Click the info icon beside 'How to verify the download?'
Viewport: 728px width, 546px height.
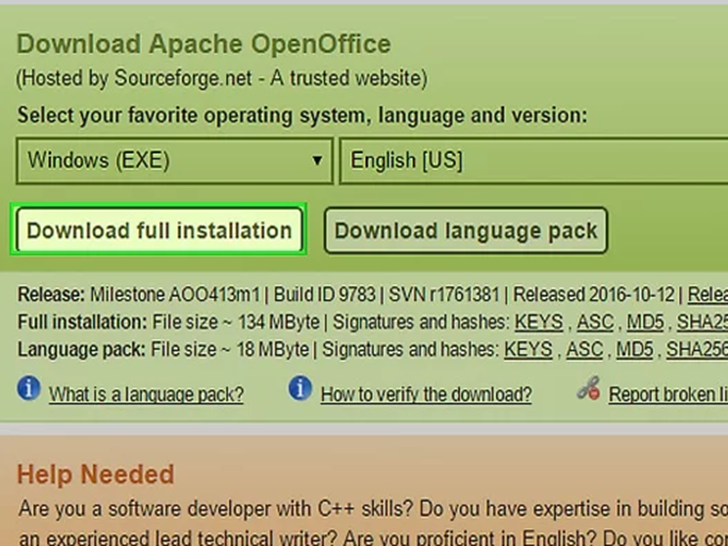300,389
